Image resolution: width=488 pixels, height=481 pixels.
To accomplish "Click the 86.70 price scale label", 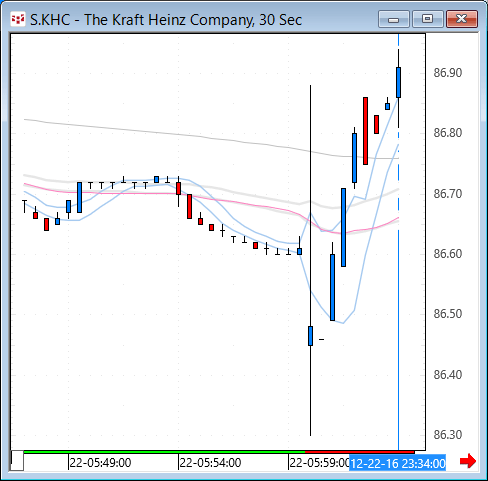I will click(447, 194).
